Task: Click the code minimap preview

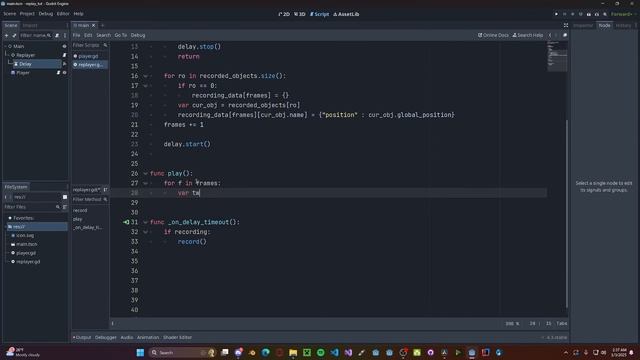Action: (x=557, y=56)
